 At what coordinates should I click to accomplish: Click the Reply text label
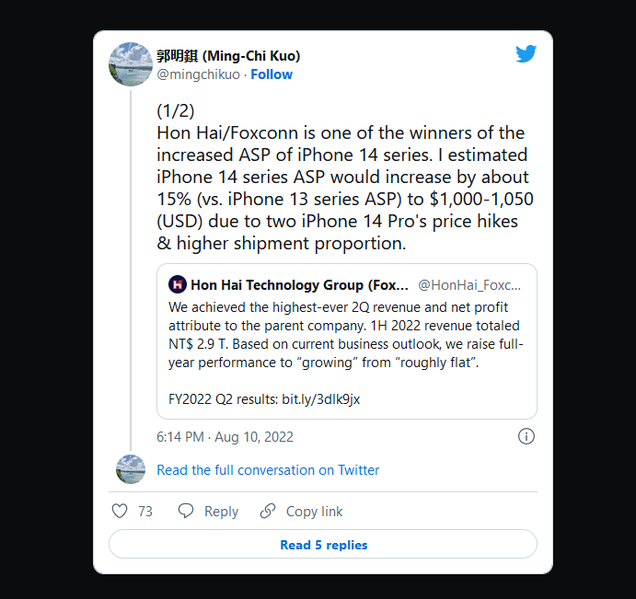[x=221, y=511]
